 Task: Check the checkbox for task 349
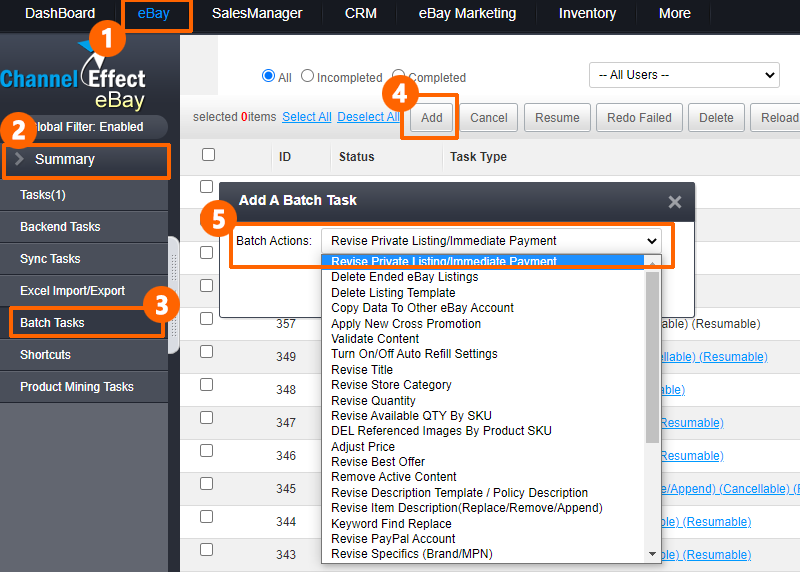(206, 352)
